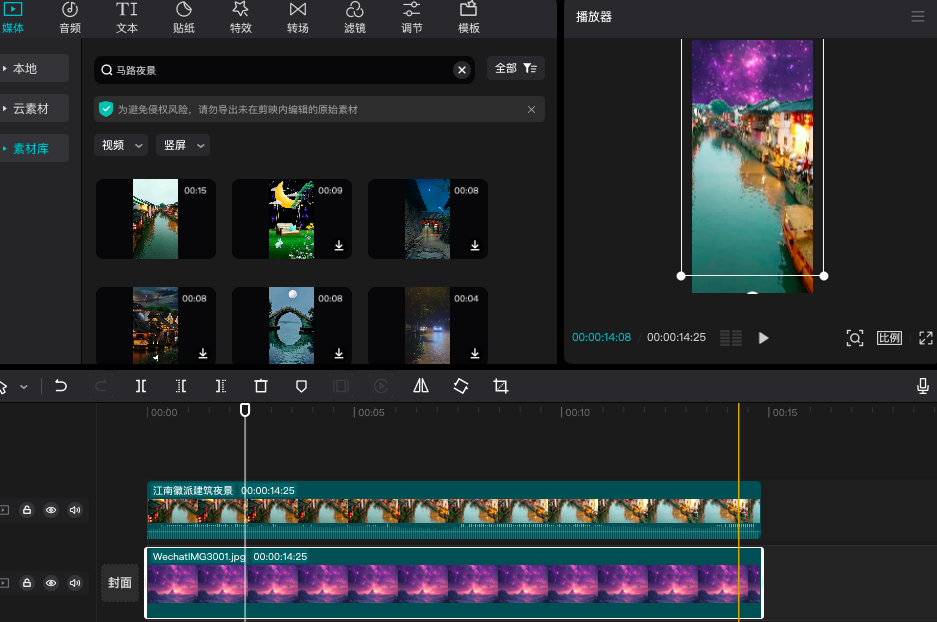The image size is (937, 622).
Task: Mute the WechatIMG3001.jpg track
Action: [75, 583]
